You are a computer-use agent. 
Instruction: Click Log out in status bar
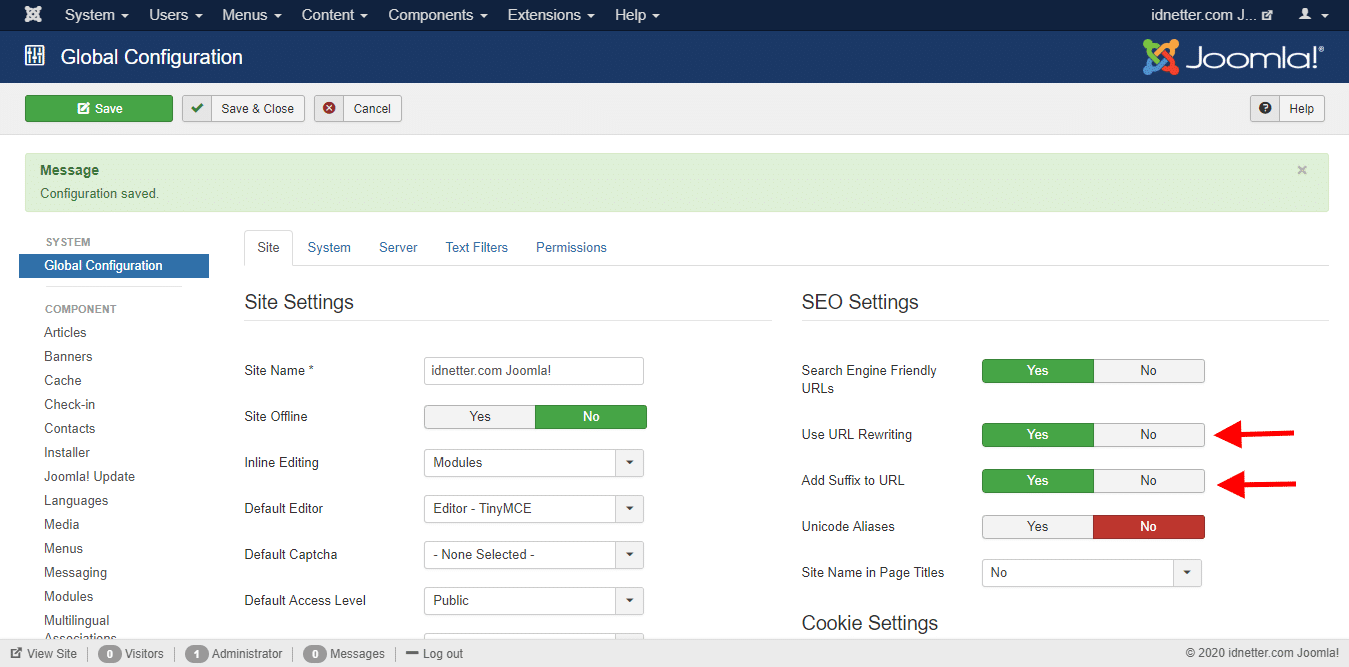coord(434,654)
